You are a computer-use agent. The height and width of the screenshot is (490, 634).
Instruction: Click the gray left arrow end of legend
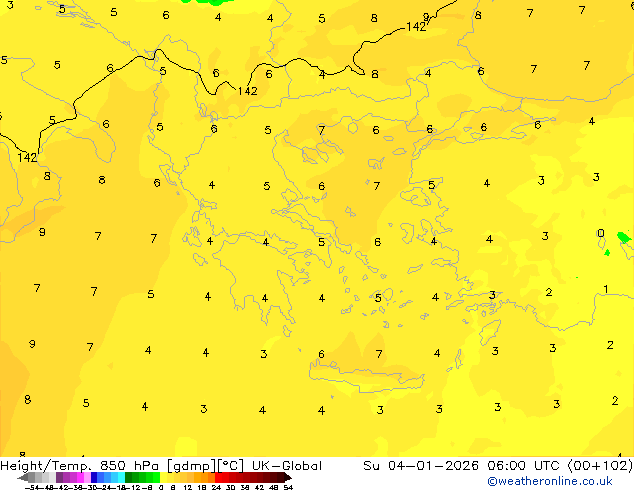pos(23,478)
